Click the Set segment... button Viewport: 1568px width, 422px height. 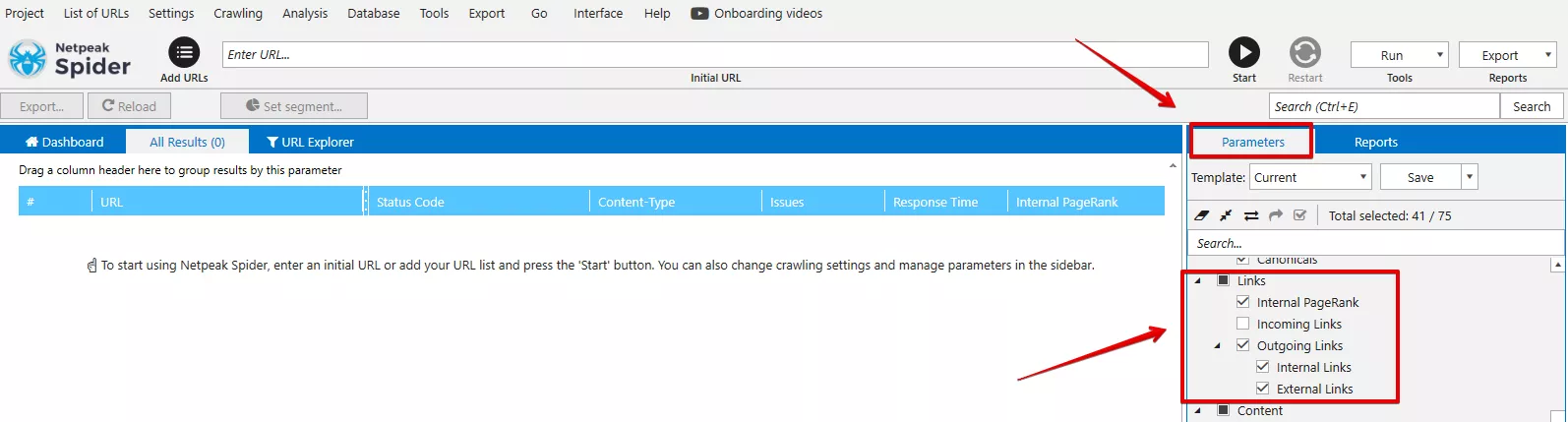(x=294, y=106)
